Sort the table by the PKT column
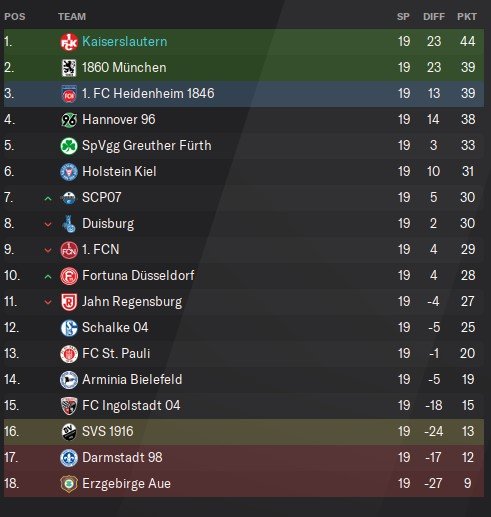 [467, 16]
